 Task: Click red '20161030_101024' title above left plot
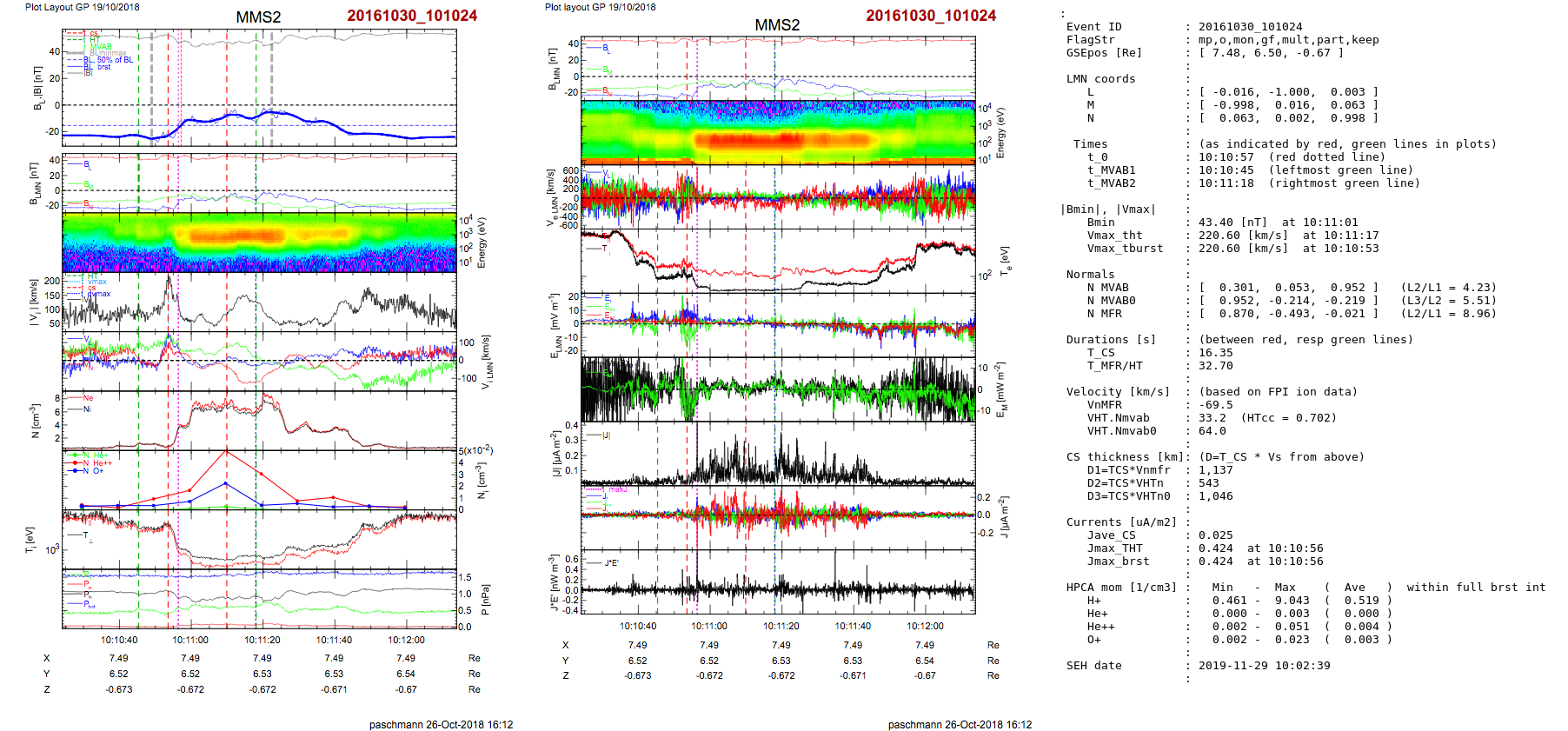pyautogui.click(x=412, y=16)
